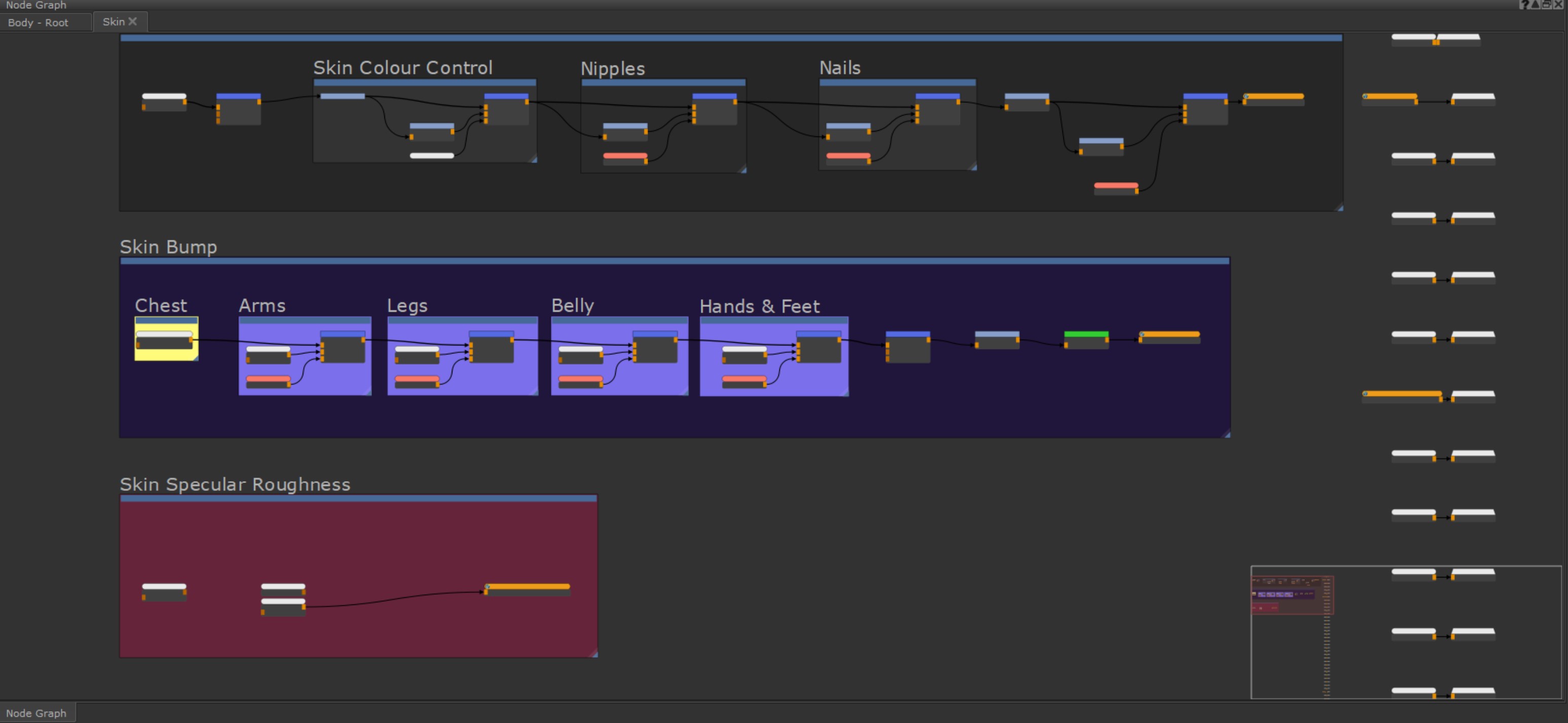Click the Skin Bump backdrop title
Screen dimensions: 1568x723
pyautogui.click(x=168, y=247)
